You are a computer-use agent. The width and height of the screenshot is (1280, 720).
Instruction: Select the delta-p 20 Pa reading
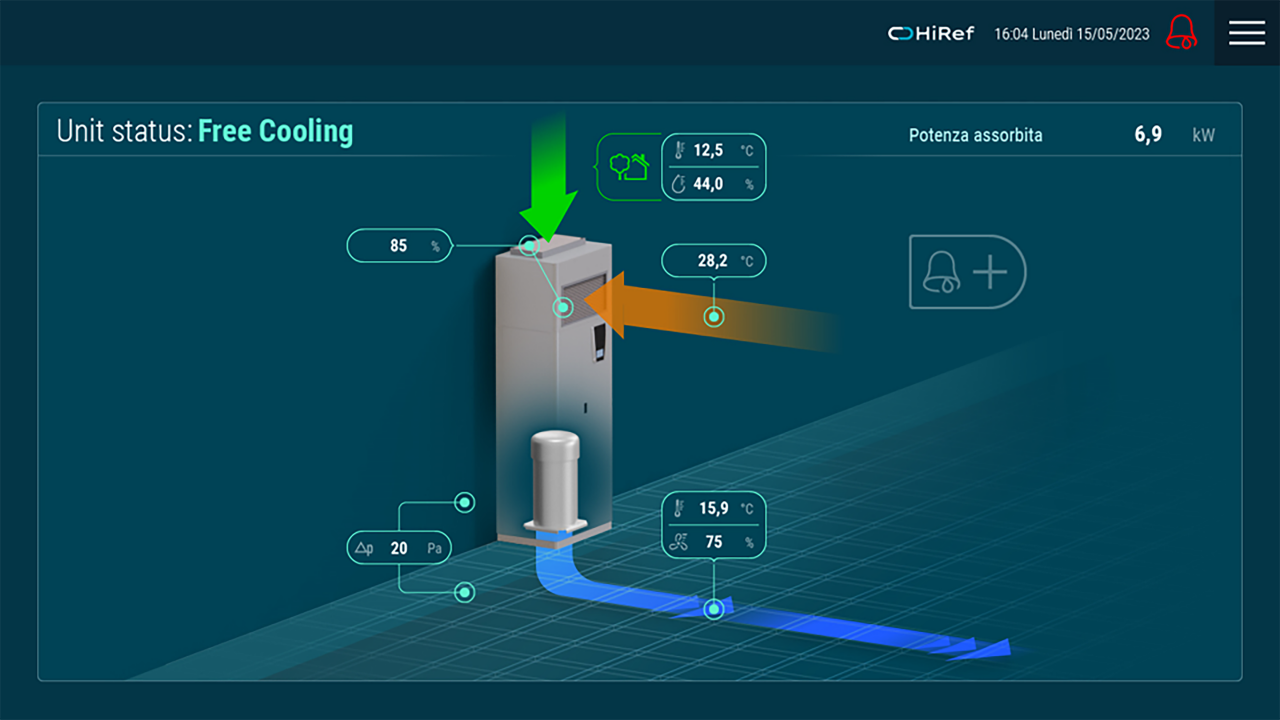pyautogui.click(x=399, y=548)
